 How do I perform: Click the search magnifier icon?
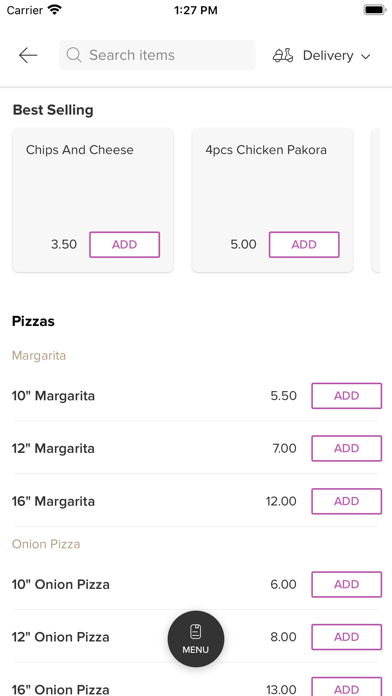pyautogui.click(x=74, y=55)
